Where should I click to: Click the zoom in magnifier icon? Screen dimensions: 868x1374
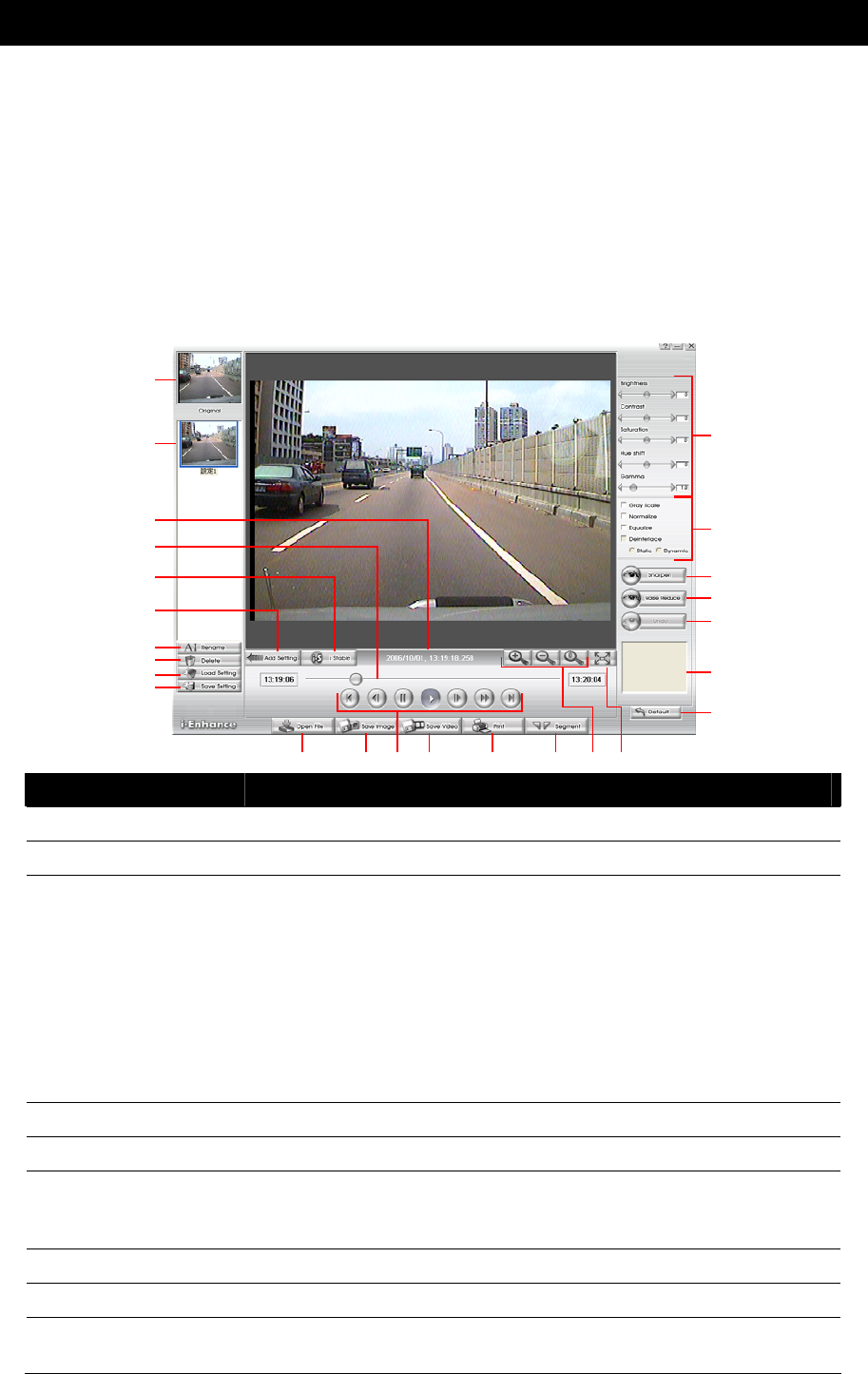click(x=518, y=657)
